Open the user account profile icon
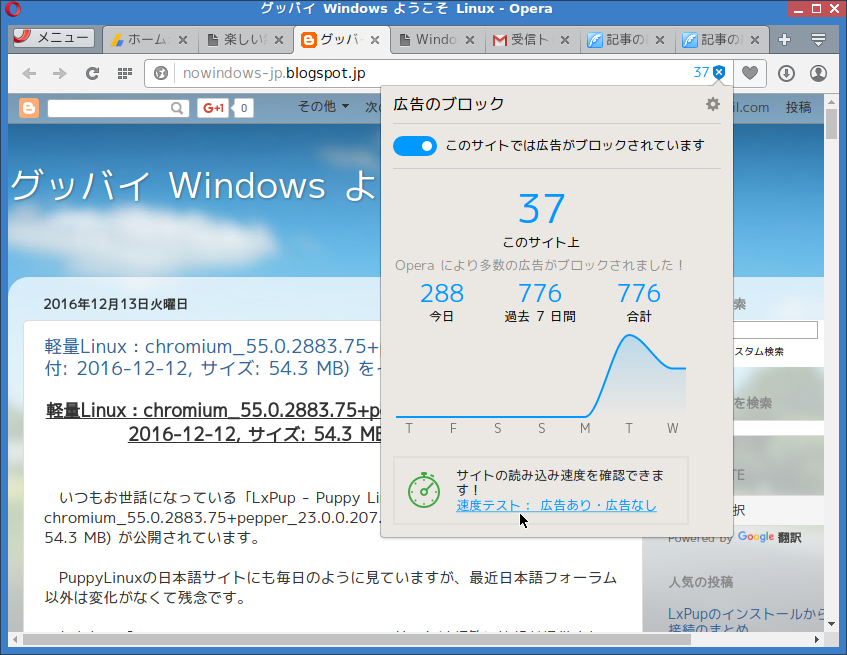 (818, 73)
